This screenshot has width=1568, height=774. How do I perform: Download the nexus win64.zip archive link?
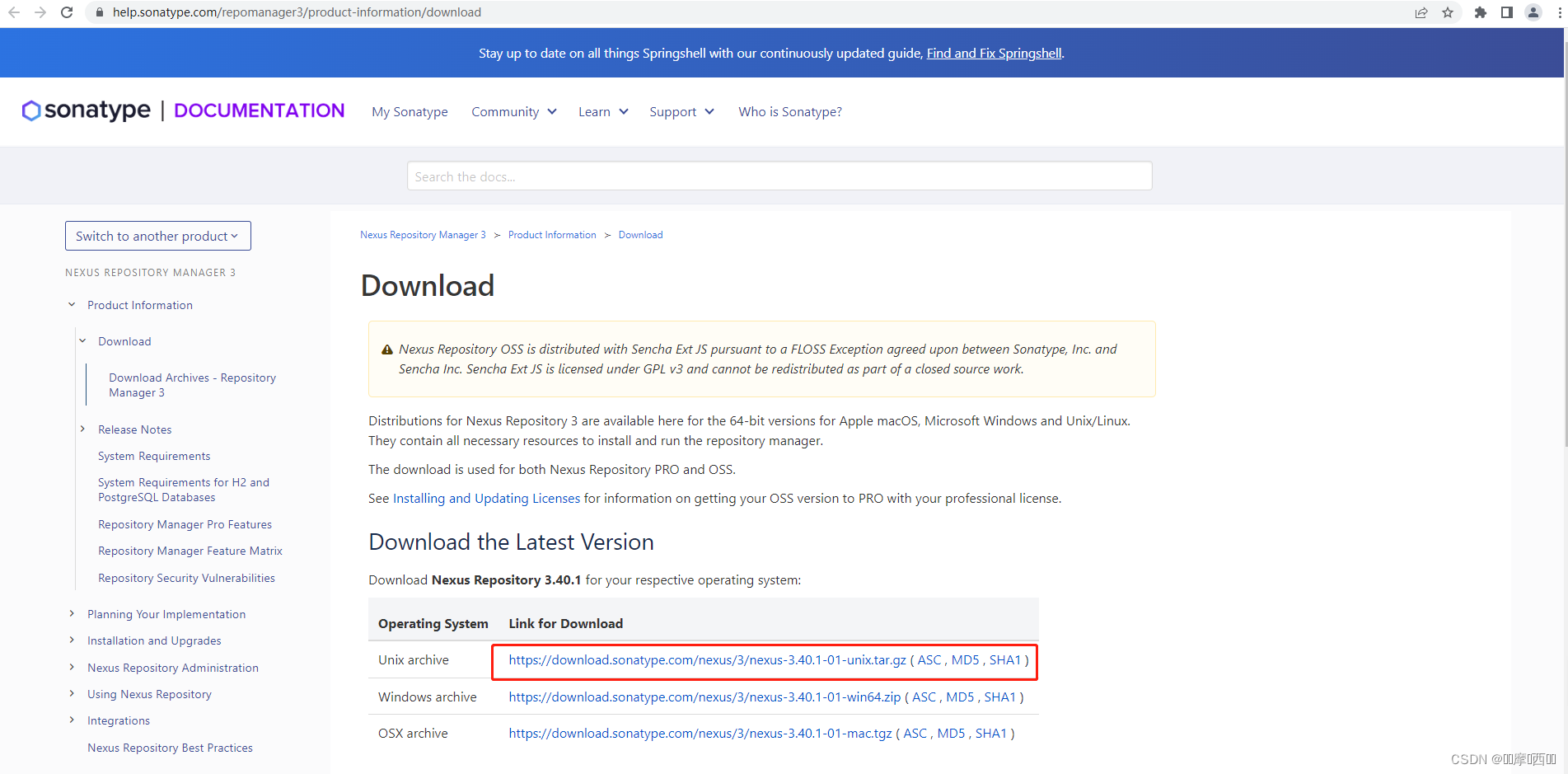[704, 697]
